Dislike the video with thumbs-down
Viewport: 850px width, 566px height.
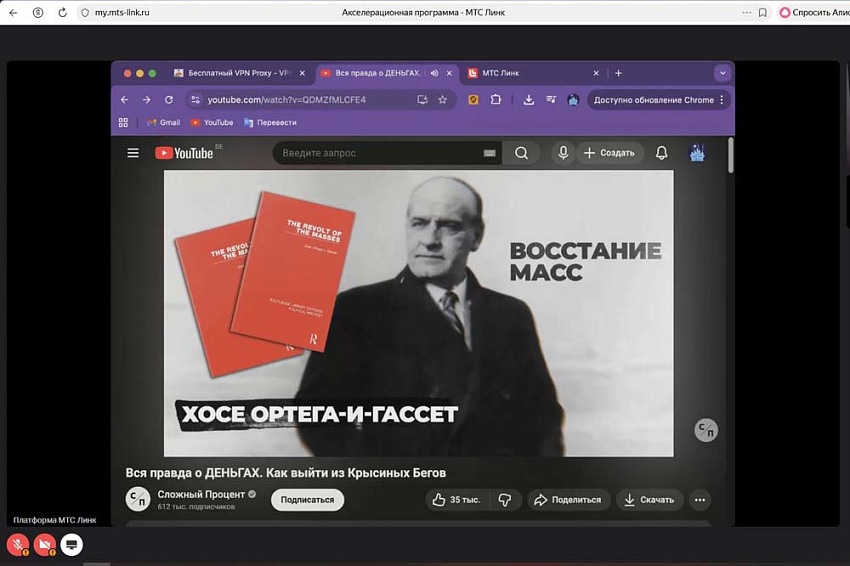[505, 500]
